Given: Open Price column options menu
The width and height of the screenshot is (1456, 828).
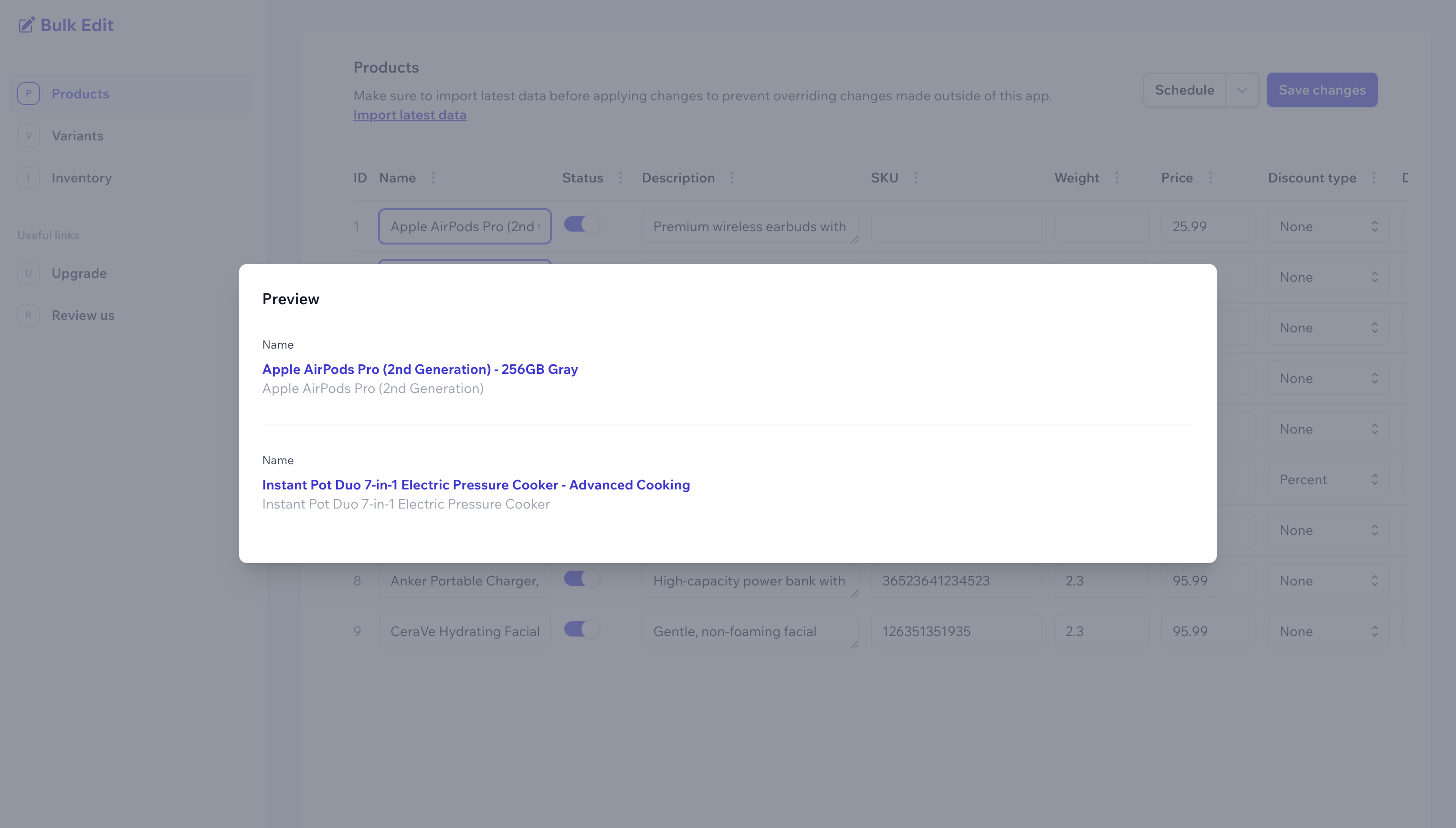Looking at the screenshot, I should (x=1211, y=178).
